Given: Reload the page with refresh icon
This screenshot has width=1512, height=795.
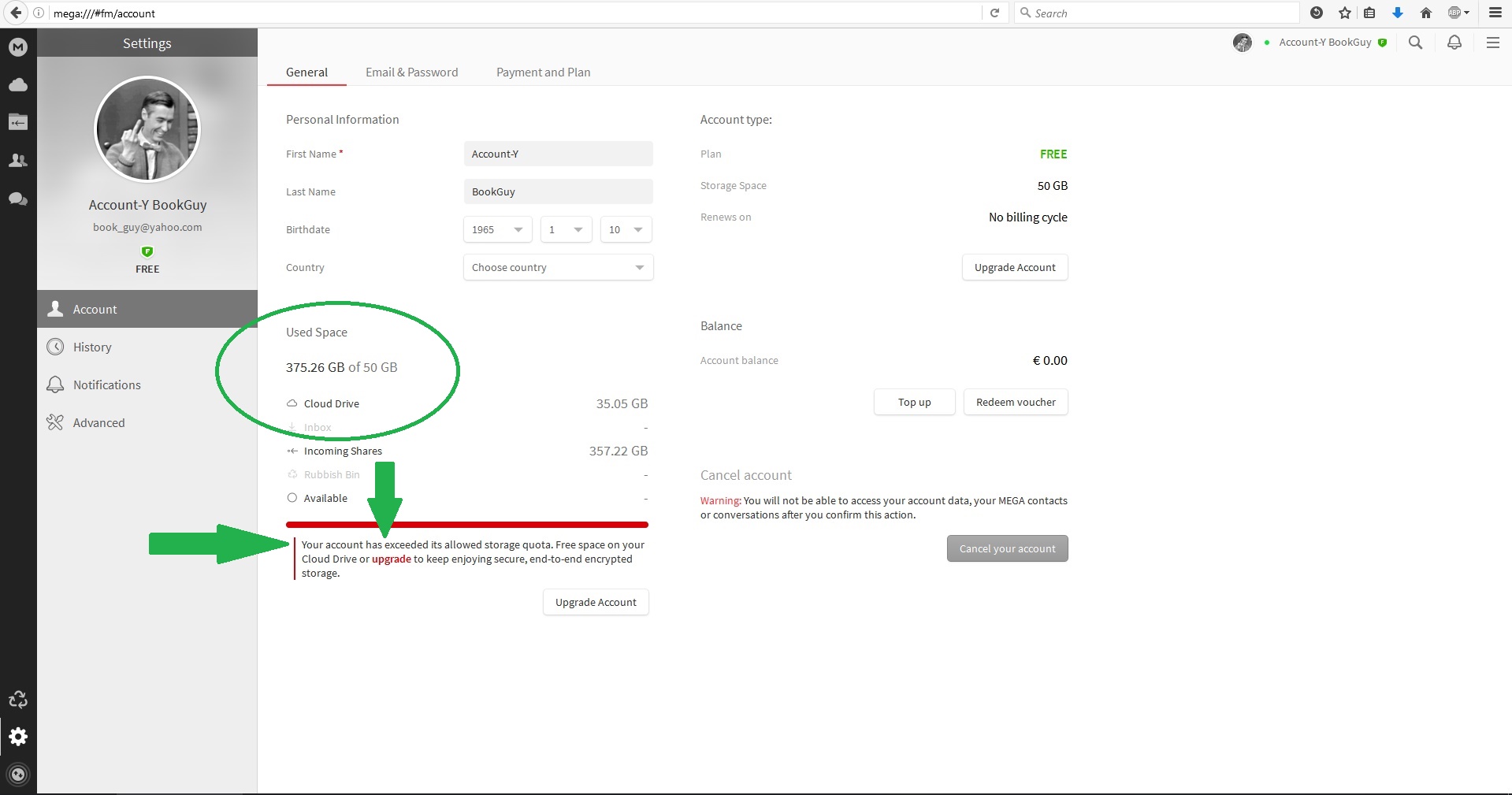Looking at the screenshot, I should 994,13.
